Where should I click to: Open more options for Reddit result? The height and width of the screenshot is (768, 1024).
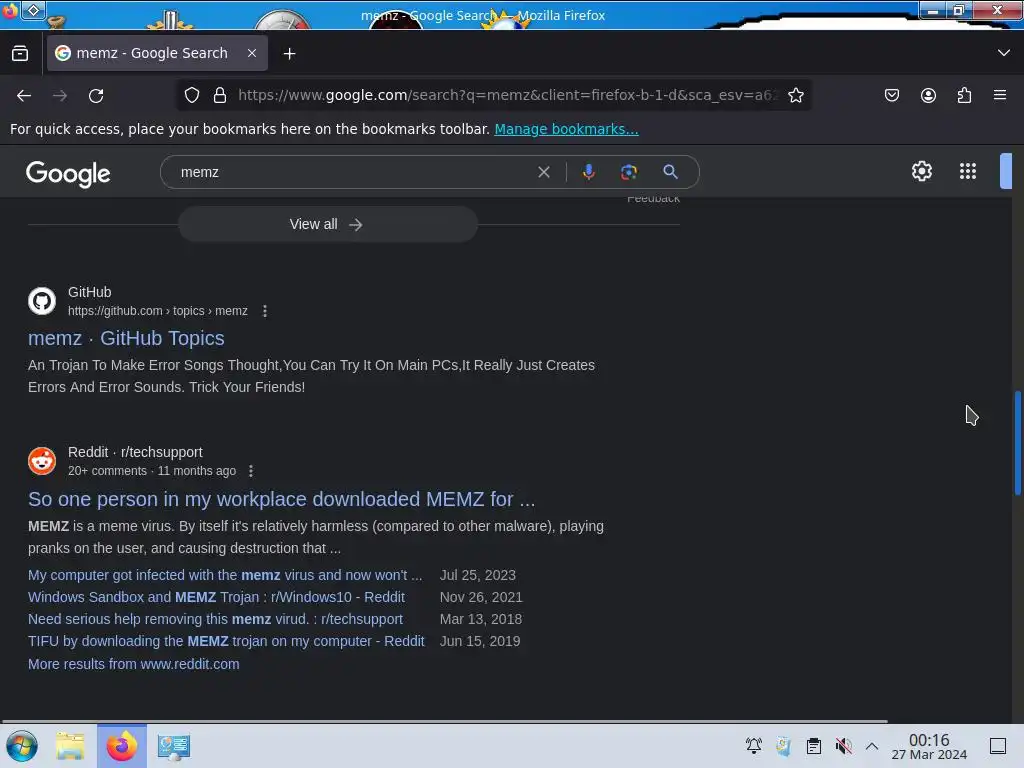tap(251, 471)
